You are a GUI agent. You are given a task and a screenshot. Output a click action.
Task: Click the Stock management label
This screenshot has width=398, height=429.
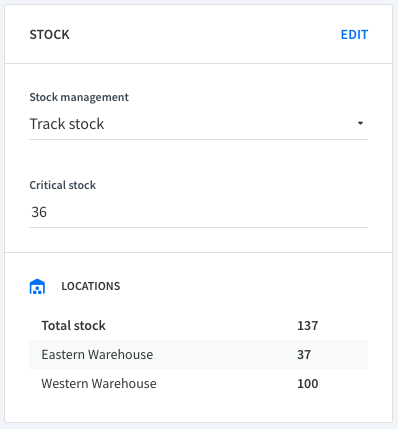79,97
